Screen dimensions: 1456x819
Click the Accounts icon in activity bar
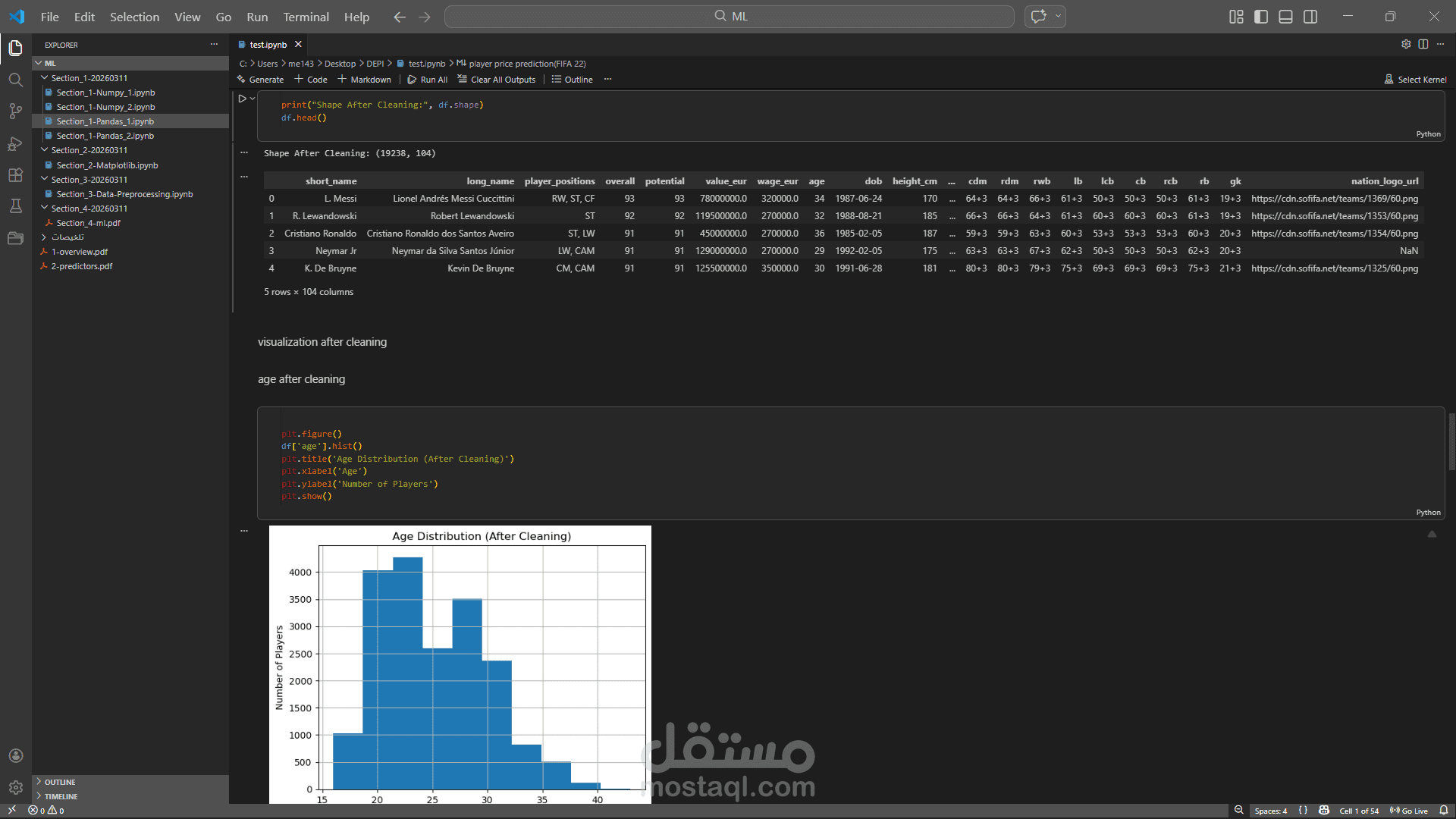pos(15,756)
